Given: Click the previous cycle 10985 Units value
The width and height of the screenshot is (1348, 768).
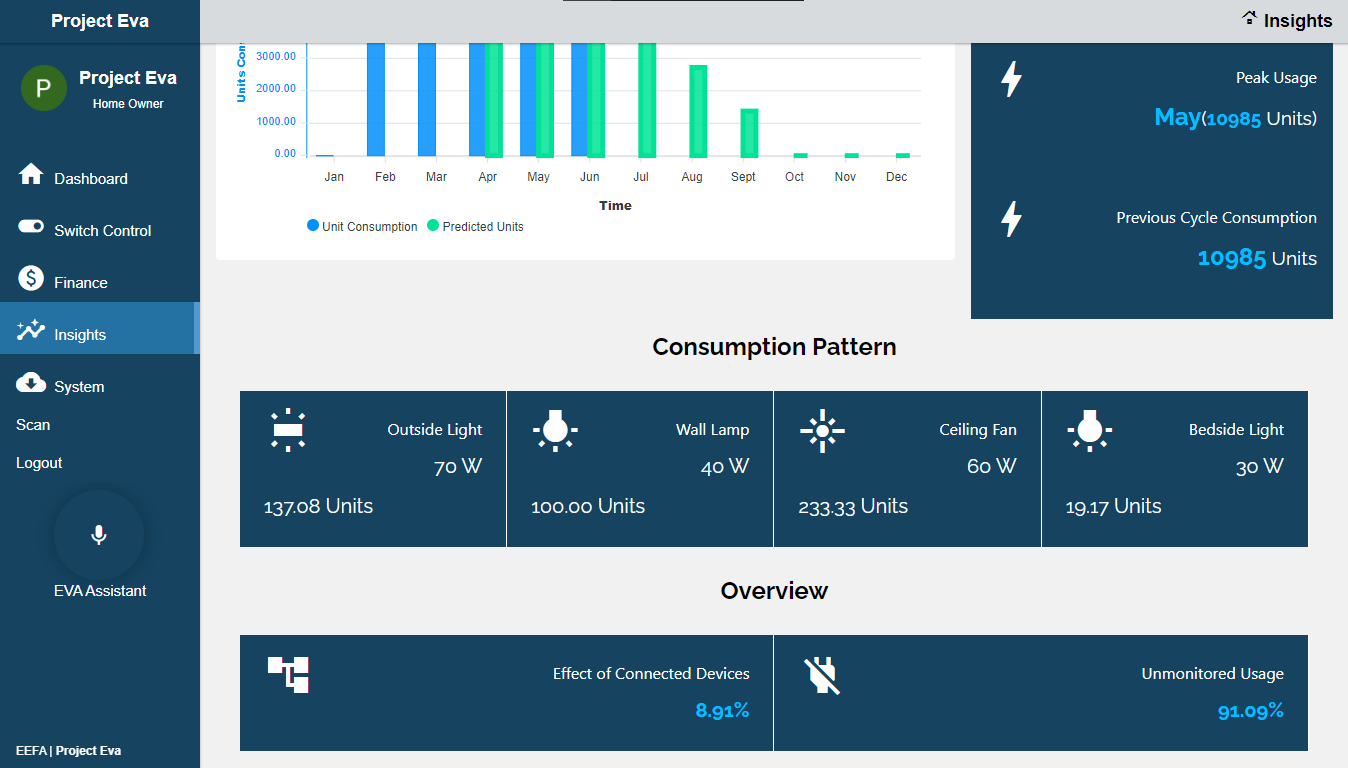Looking at the screenshot, I should click(x=1257, y=258).
